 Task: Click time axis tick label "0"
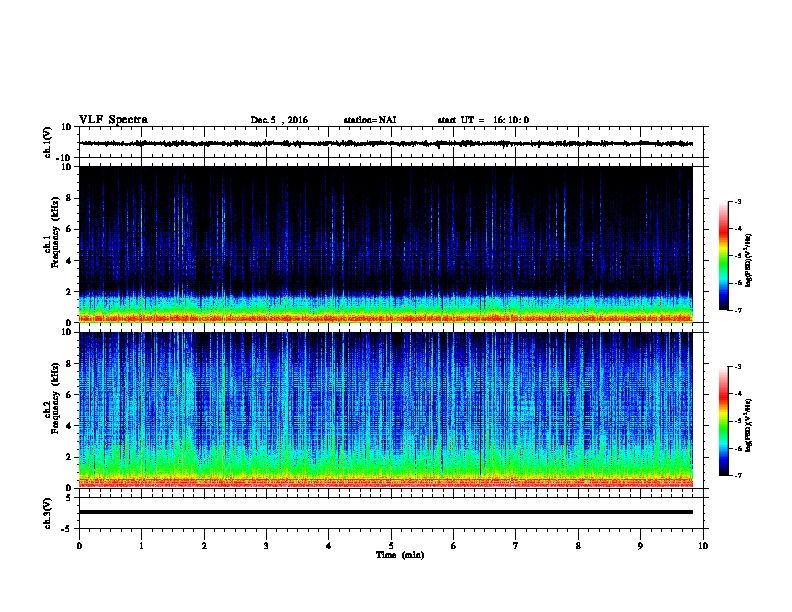pyautogui.click(x=79, y=545)
